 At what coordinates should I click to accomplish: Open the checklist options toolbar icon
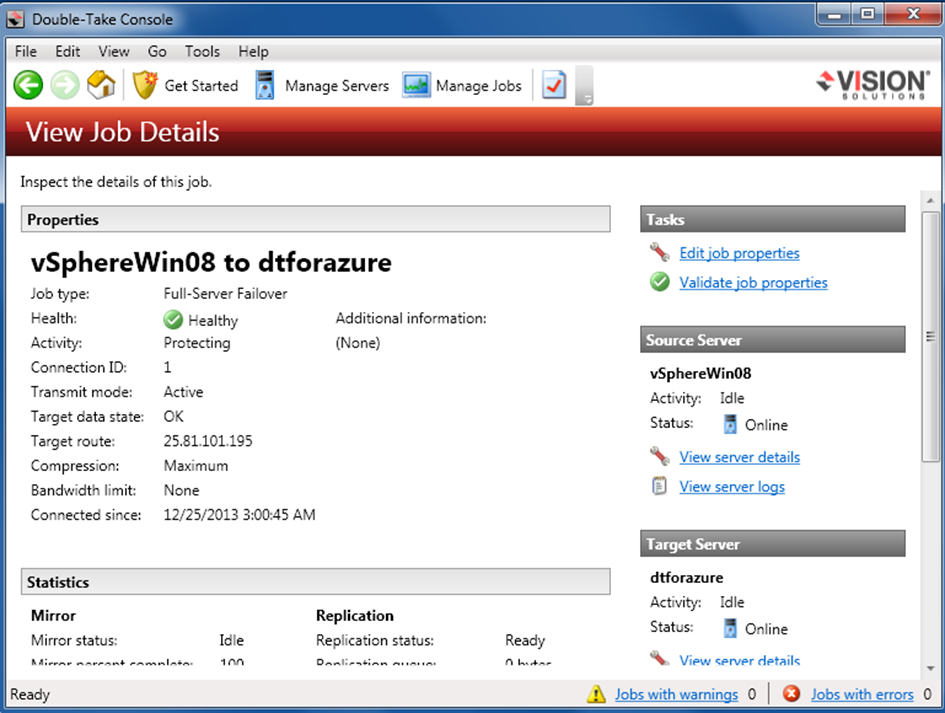(x=554, y=85)
